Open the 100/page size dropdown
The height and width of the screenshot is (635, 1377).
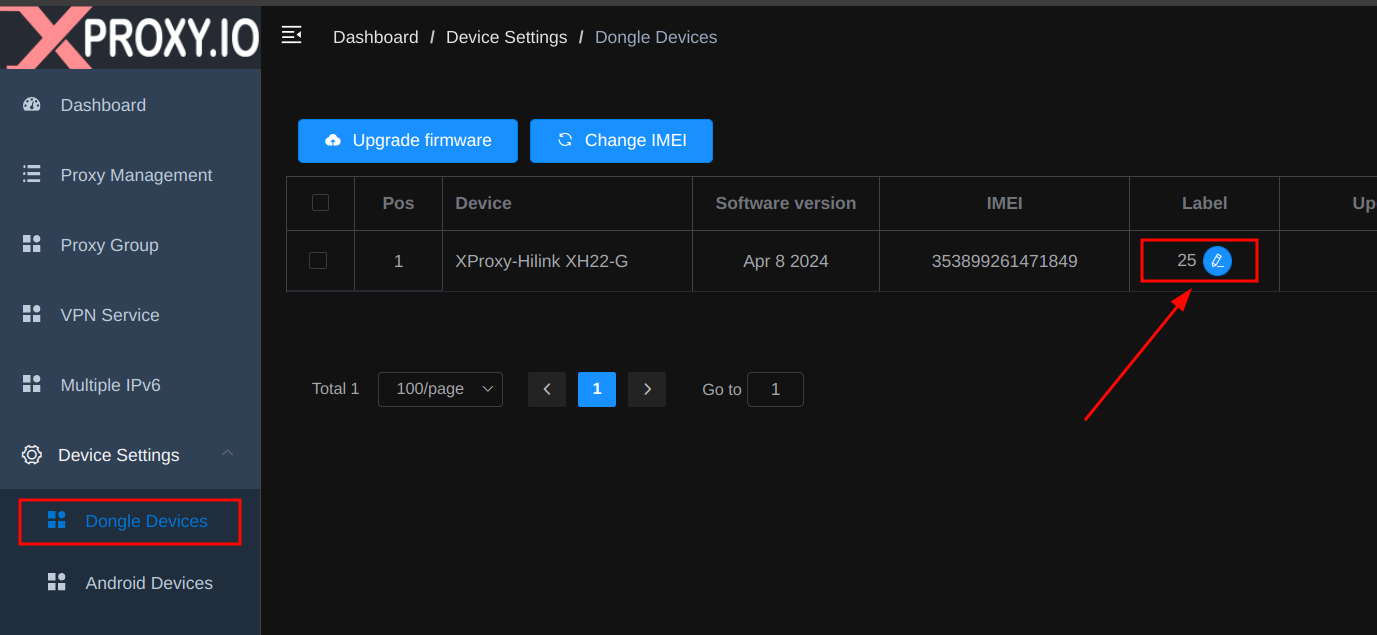point(440,389)
